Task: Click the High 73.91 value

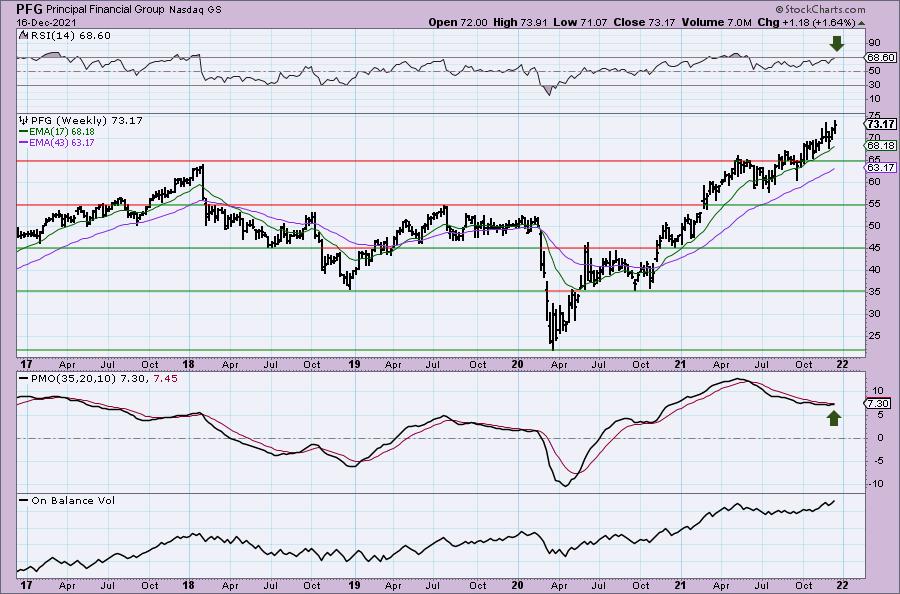Action: click(x=520, y=22)
